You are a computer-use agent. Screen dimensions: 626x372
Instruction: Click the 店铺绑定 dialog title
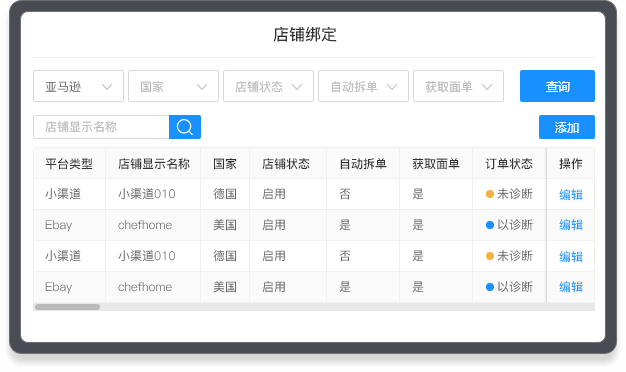pyautogui.click(x=305, y=35)
